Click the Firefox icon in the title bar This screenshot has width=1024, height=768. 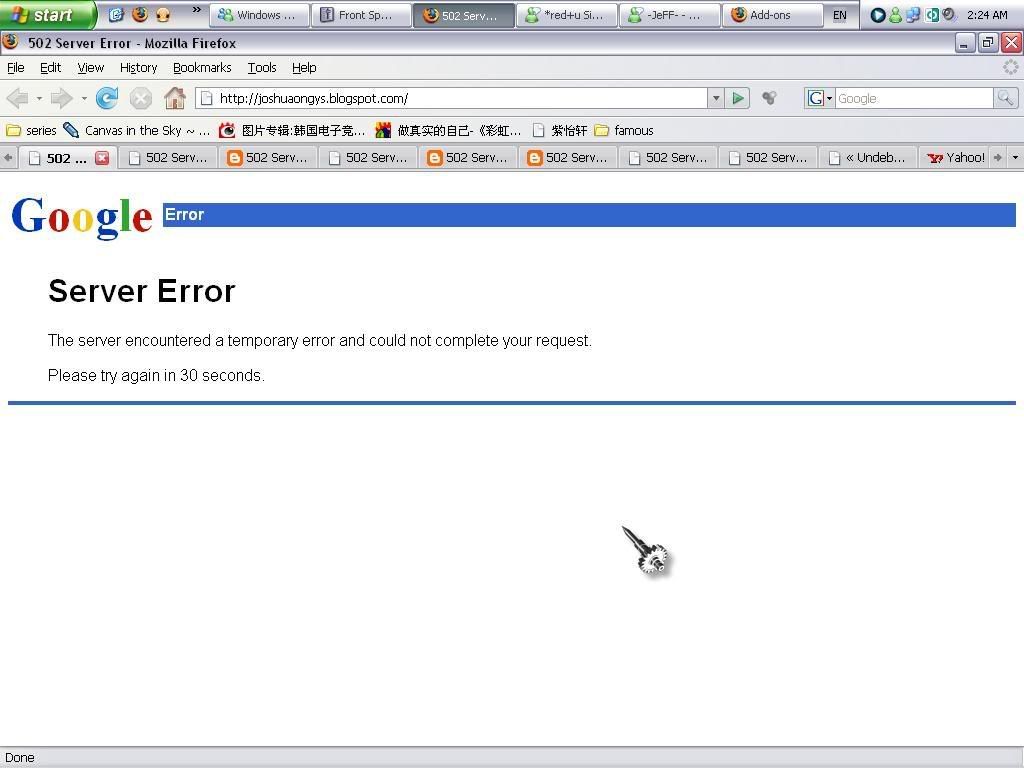(x=11, y=42)
